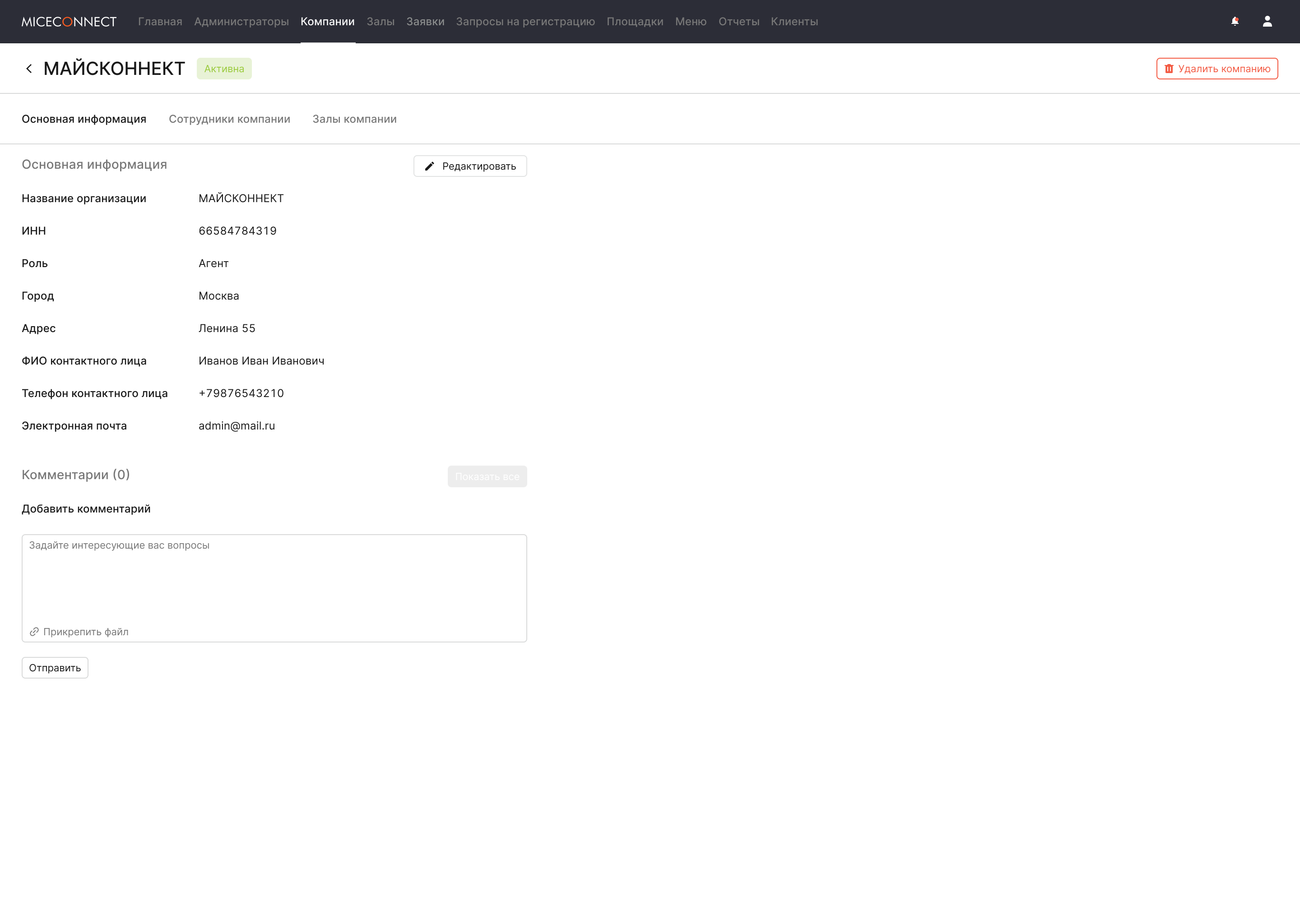
Task: Click the phone number +79876543210
Action: point(241,393)
